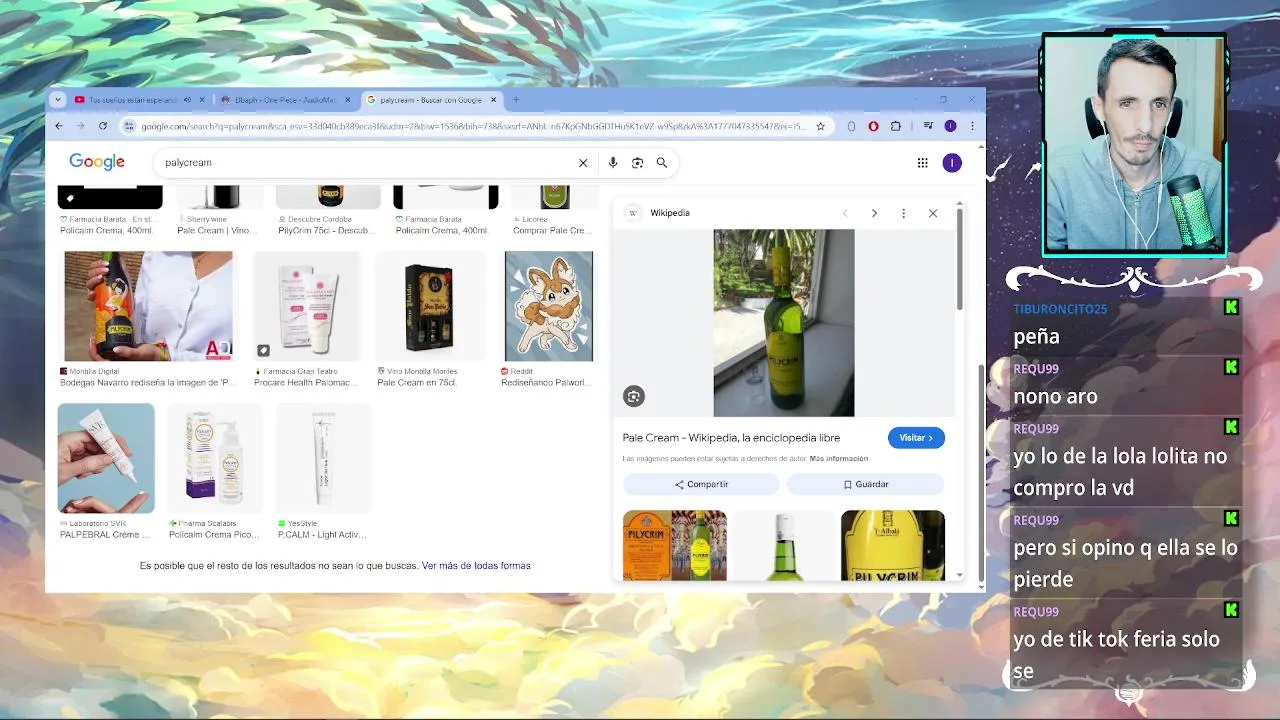Open the related green bottle thumbnail
The image size is (1280, 720).
point(784,545)
